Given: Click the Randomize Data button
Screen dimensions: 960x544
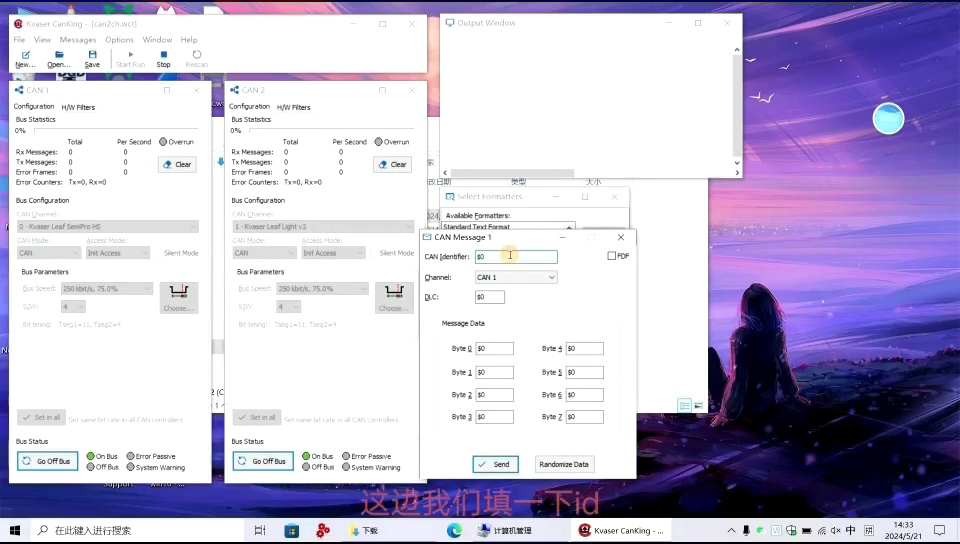Looking at the screenshot, I should [564, 464].
